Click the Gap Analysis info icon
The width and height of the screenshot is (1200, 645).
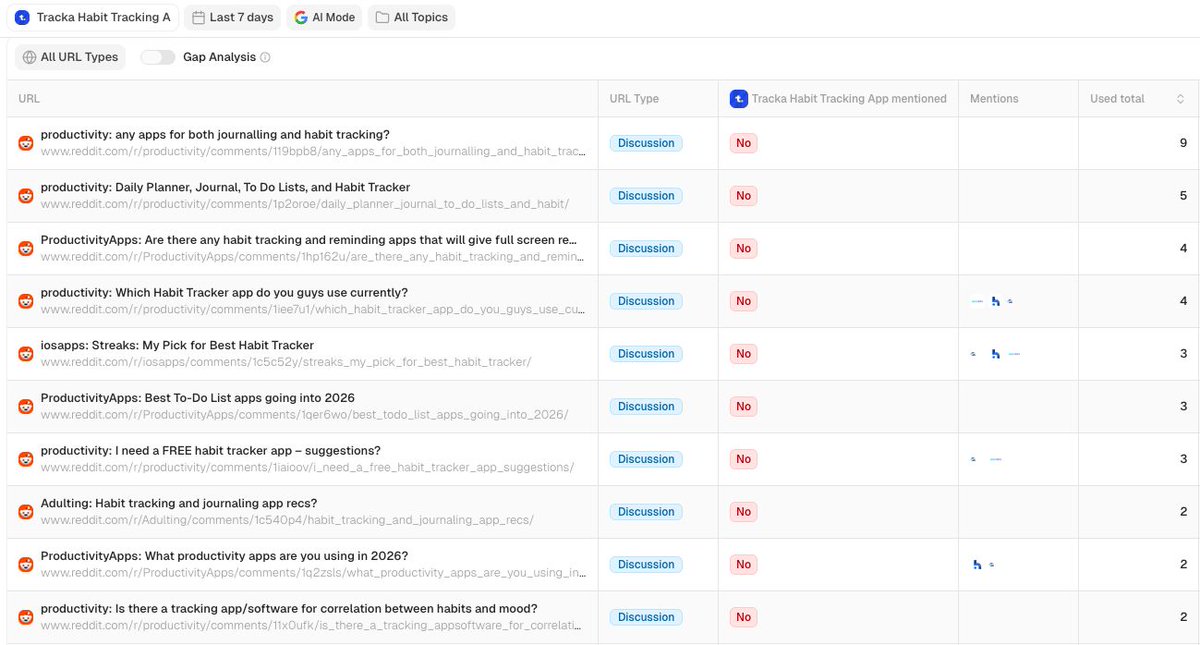(265, 58)
